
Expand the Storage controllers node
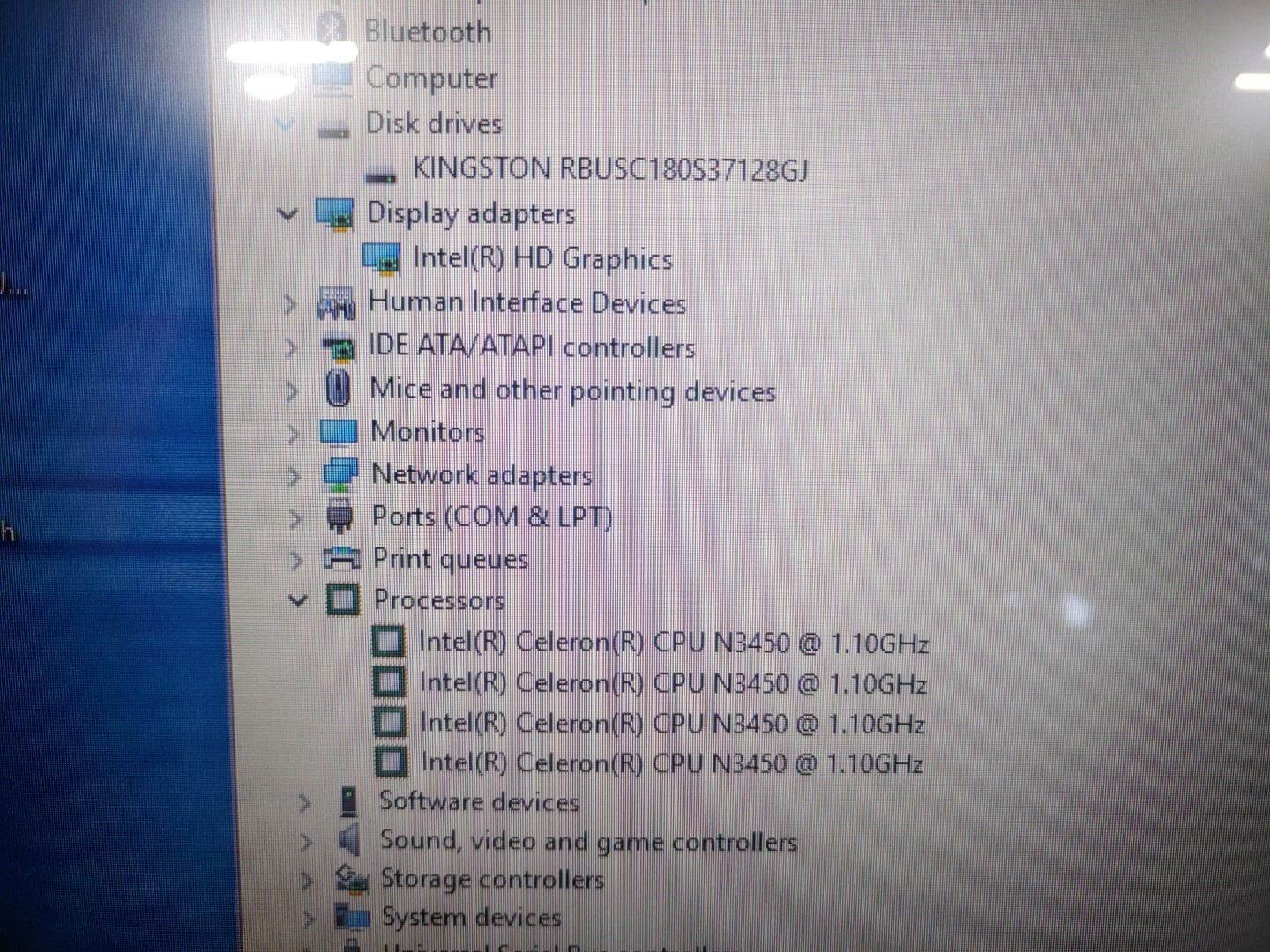(306, 881)
